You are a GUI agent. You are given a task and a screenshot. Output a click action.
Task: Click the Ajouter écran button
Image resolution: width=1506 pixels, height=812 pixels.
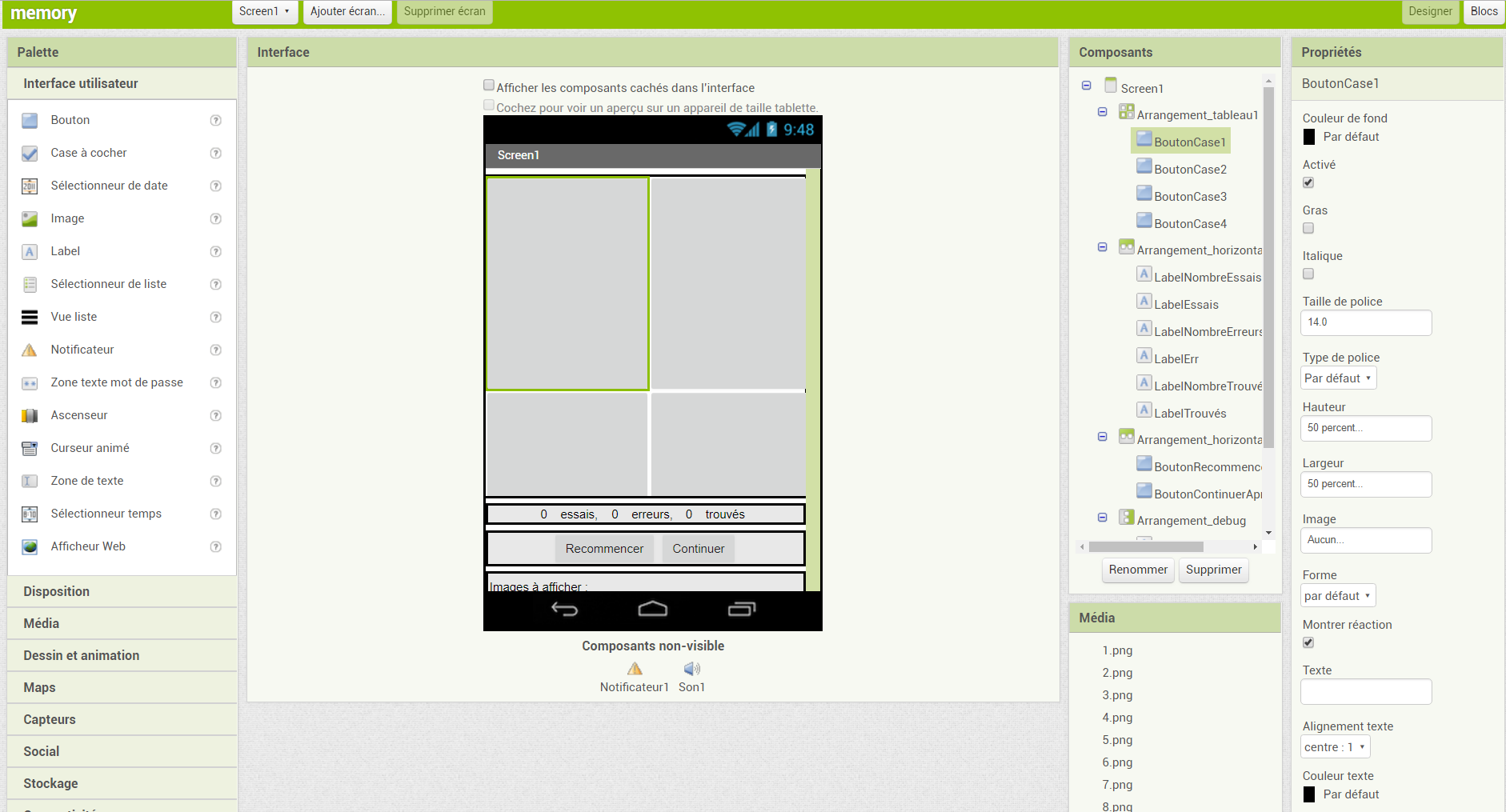point(347,12)
